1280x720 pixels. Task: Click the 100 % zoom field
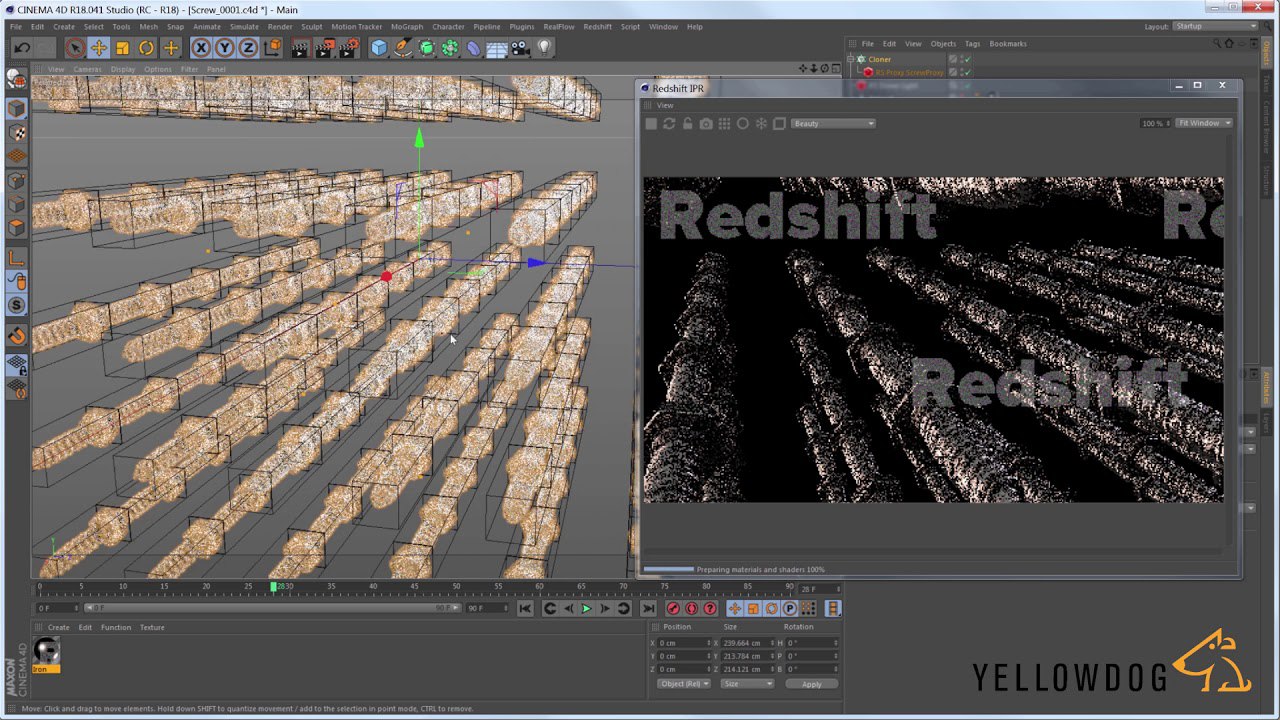click(x=1155, y=123)
